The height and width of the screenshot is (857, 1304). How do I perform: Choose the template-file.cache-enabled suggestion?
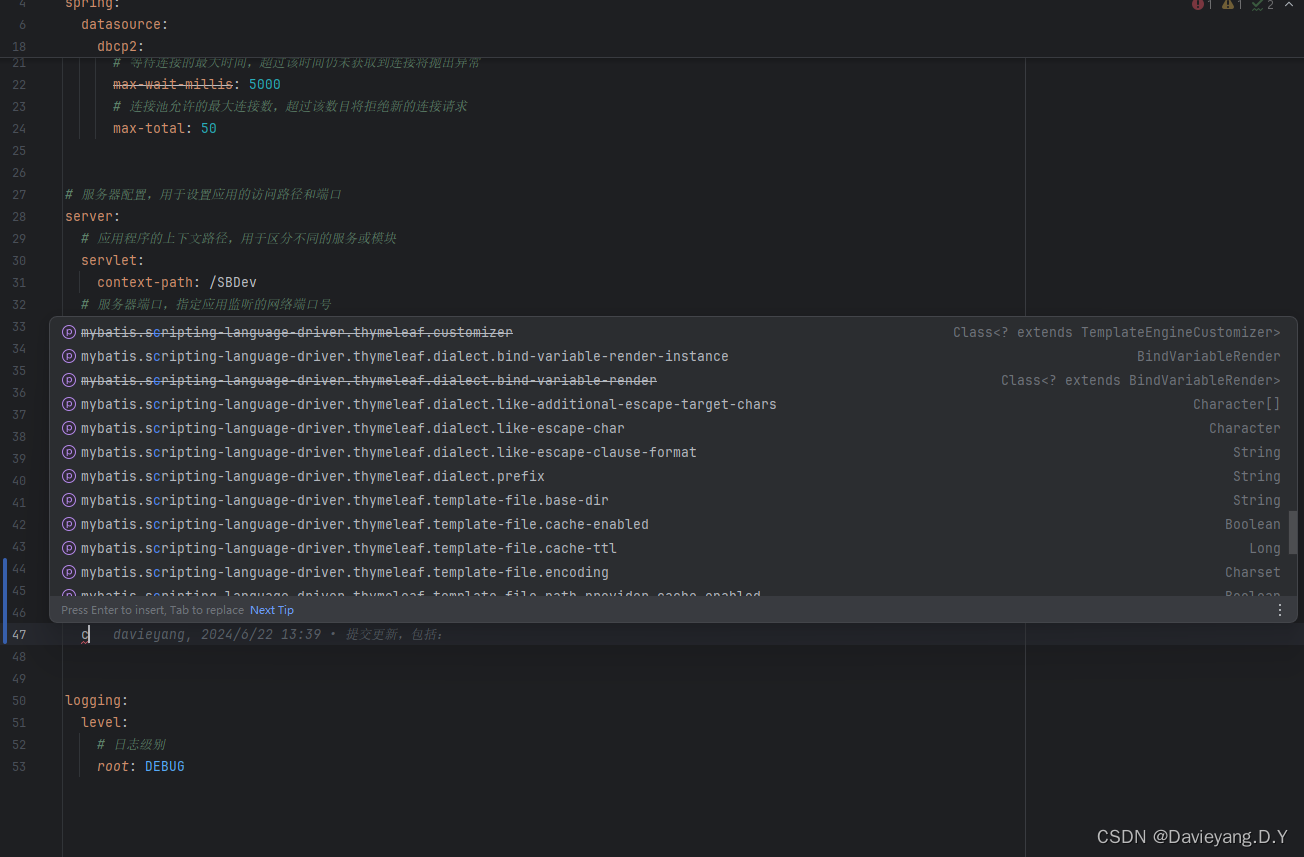click(673, 524)
